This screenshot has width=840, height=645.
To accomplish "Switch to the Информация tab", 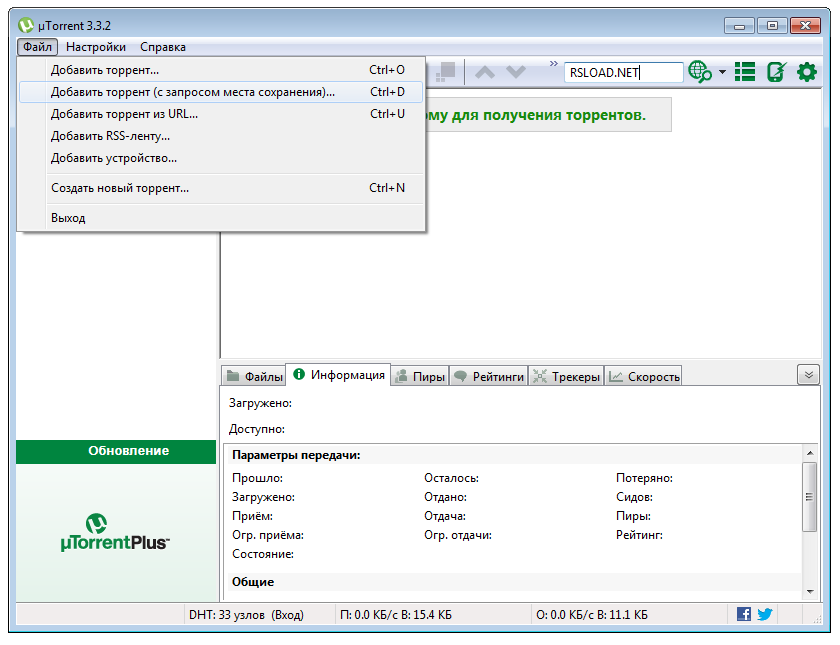I will (x=339, y=374).
